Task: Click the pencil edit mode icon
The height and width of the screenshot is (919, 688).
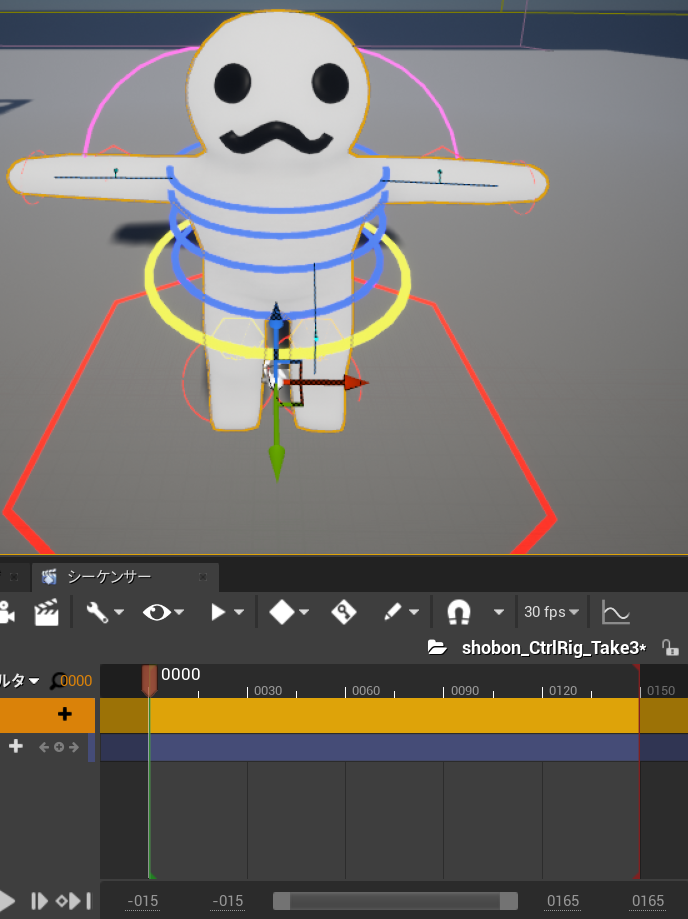Action: [x=392, y=612]
